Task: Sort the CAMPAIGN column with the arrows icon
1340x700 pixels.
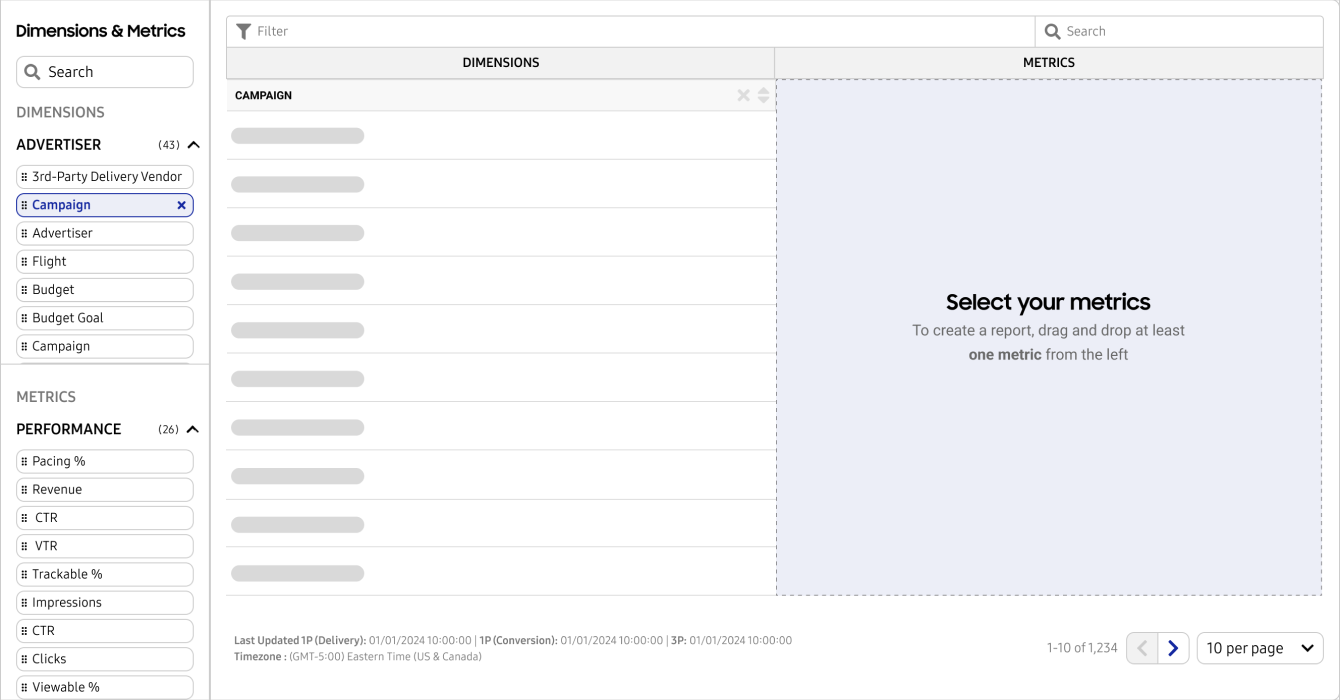Action: click(x=764, y=95)
